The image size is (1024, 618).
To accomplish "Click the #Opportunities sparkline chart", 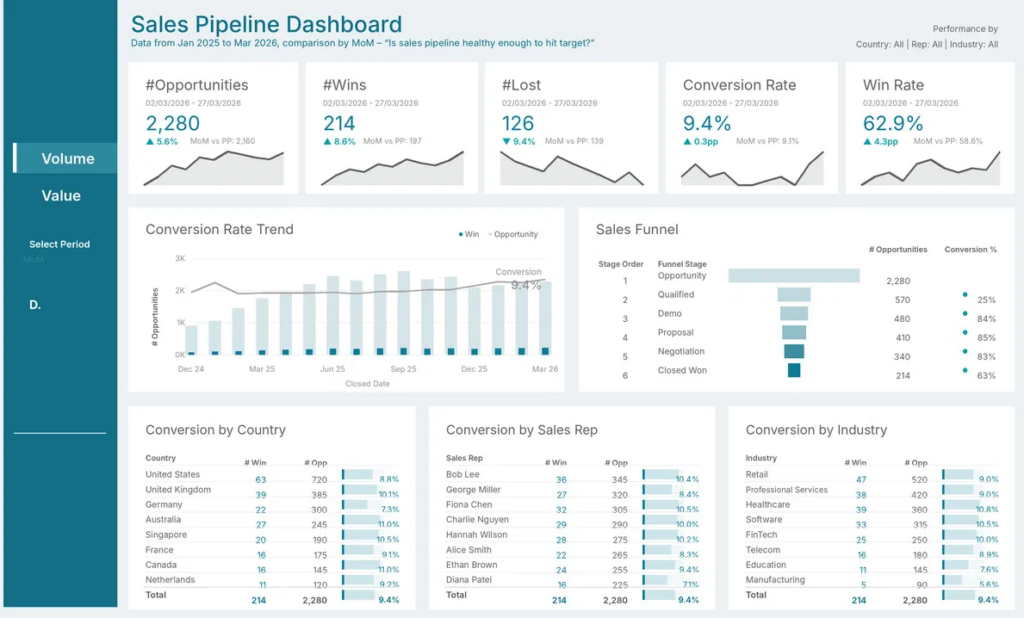I will (214, 169).
